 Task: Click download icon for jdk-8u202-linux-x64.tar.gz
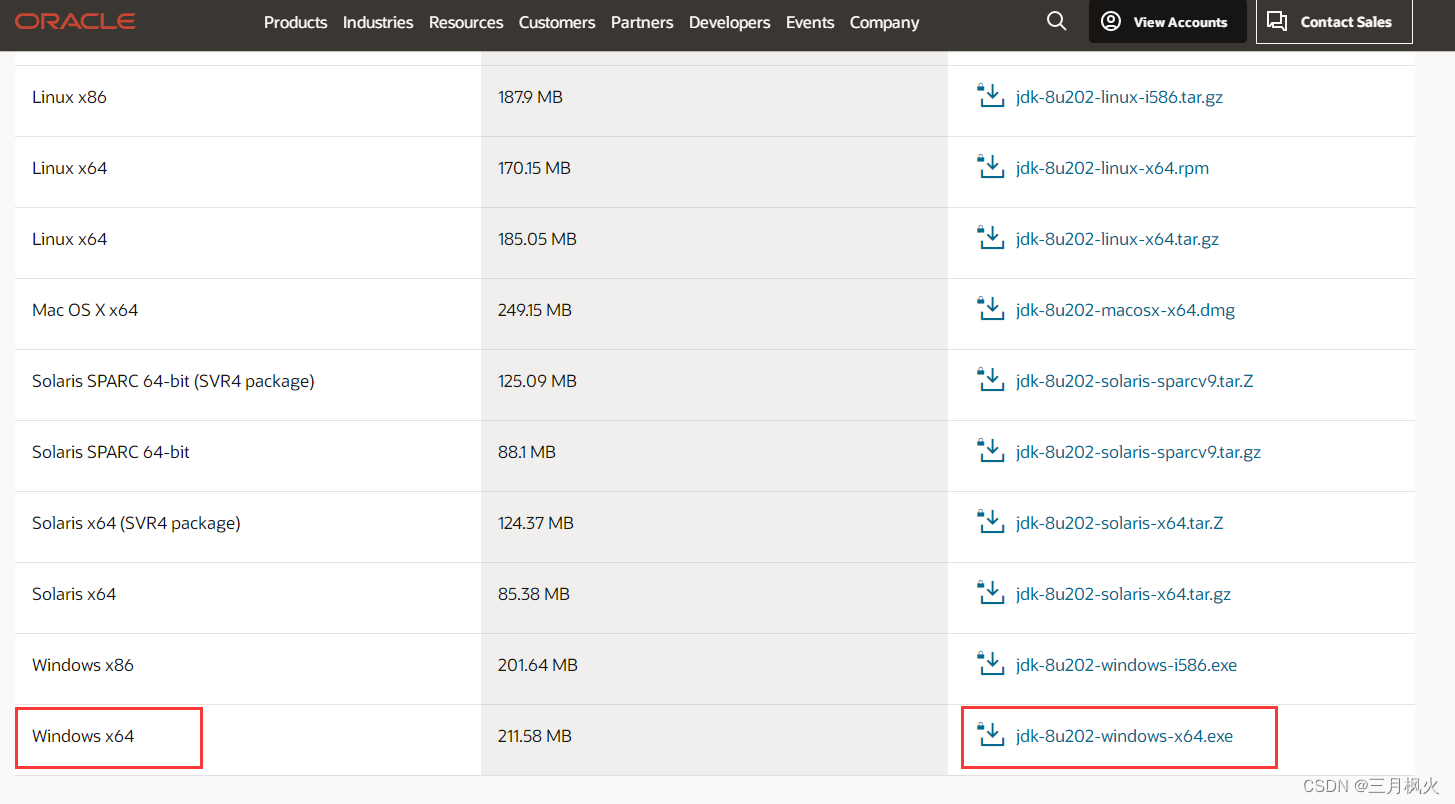tap(990, 238)
